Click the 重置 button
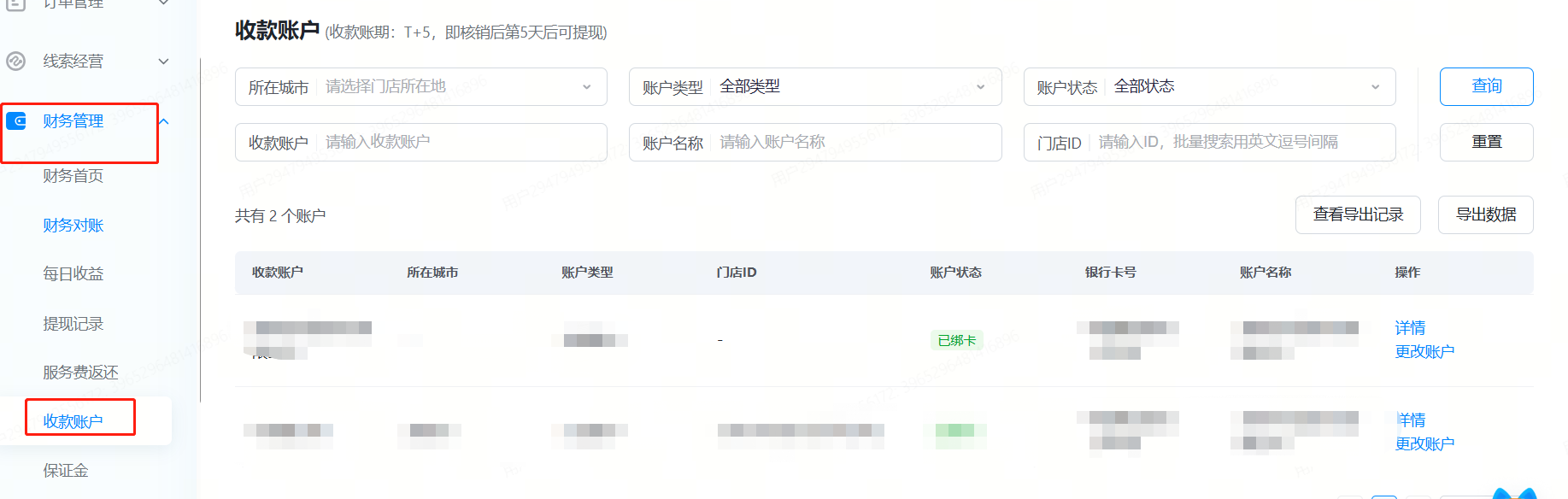 coord(1486,142)
